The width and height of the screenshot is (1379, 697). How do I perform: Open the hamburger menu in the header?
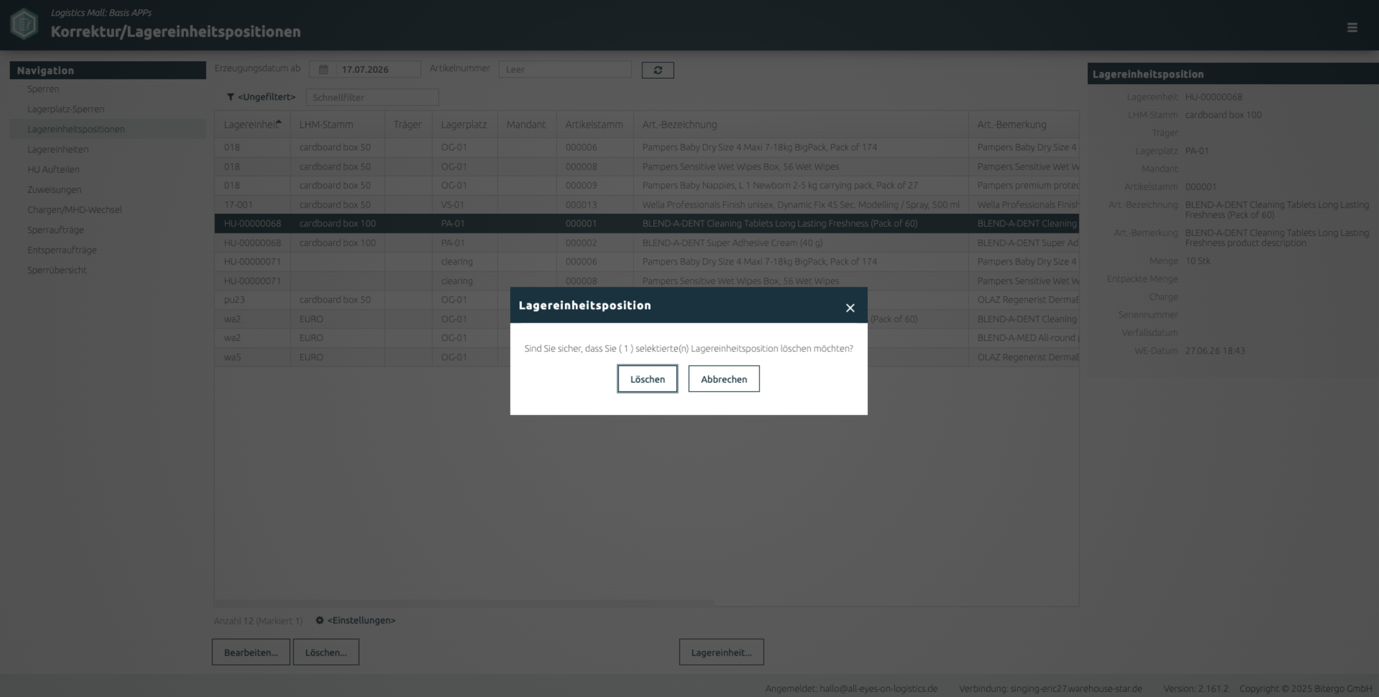coord(1352,28)
